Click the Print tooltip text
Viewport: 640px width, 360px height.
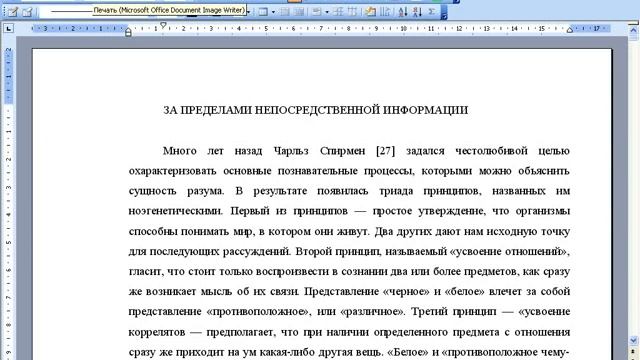(x=169, y=10)
